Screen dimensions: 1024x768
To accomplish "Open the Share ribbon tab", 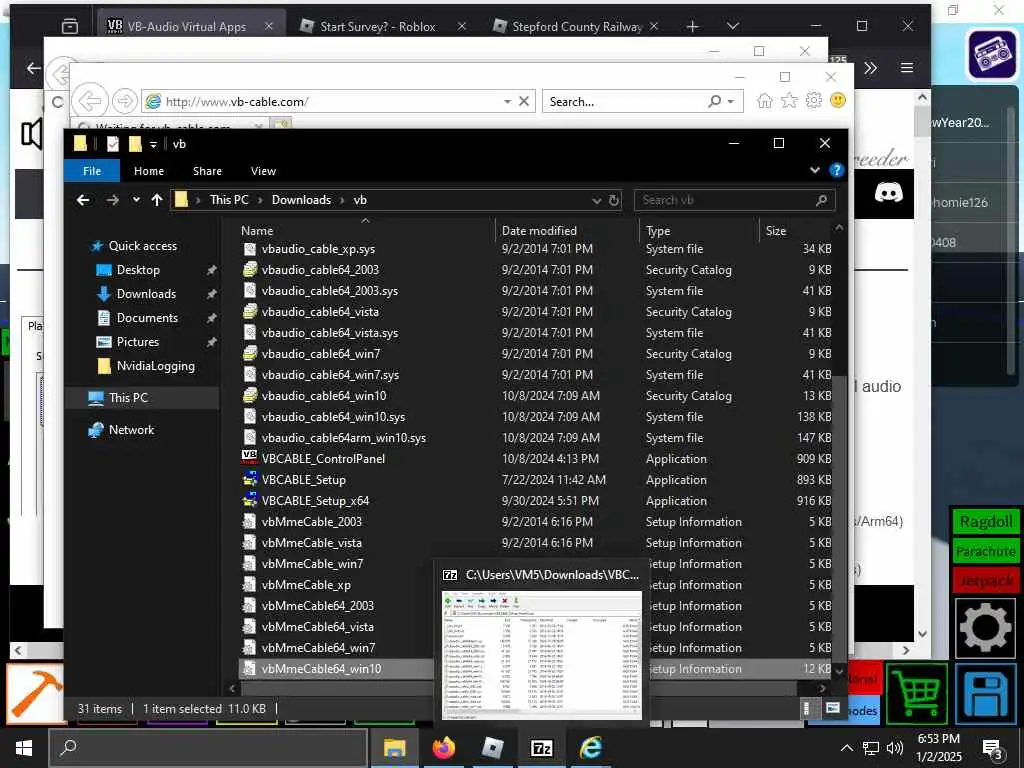I will click(207, 171).
